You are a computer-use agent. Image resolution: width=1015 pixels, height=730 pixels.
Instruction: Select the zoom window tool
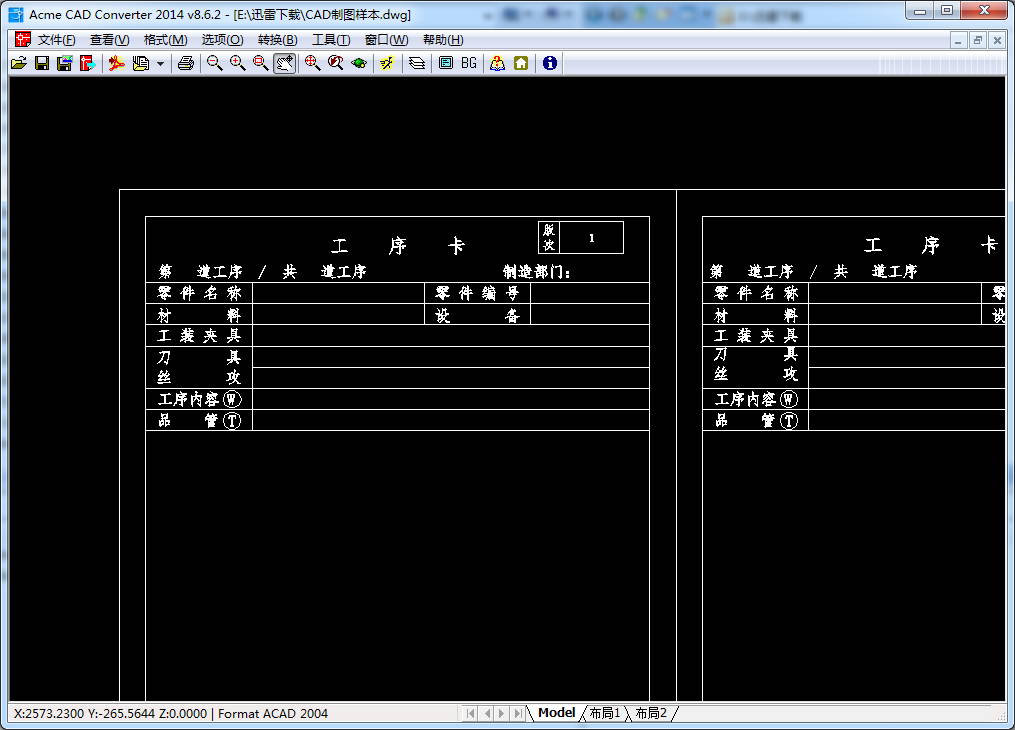click(x=260, y=63)
